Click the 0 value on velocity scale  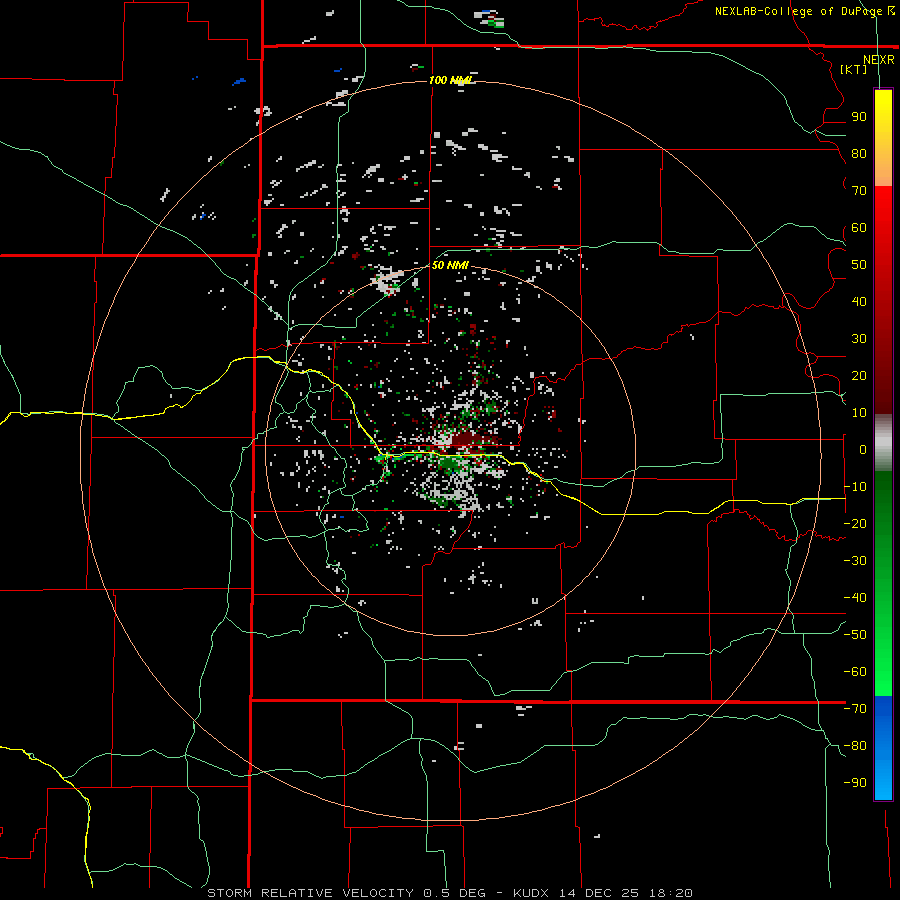pos(863,449)
